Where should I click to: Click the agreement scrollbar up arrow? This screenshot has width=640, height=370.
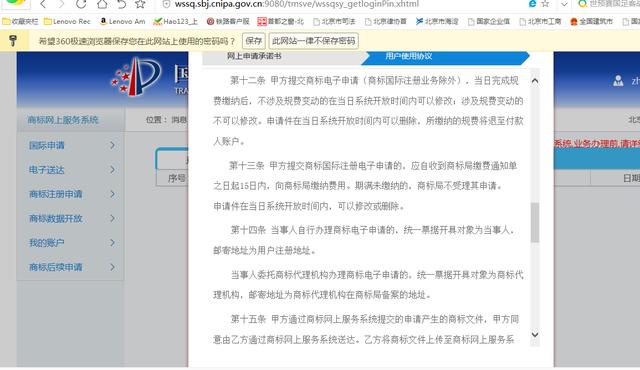535,81
